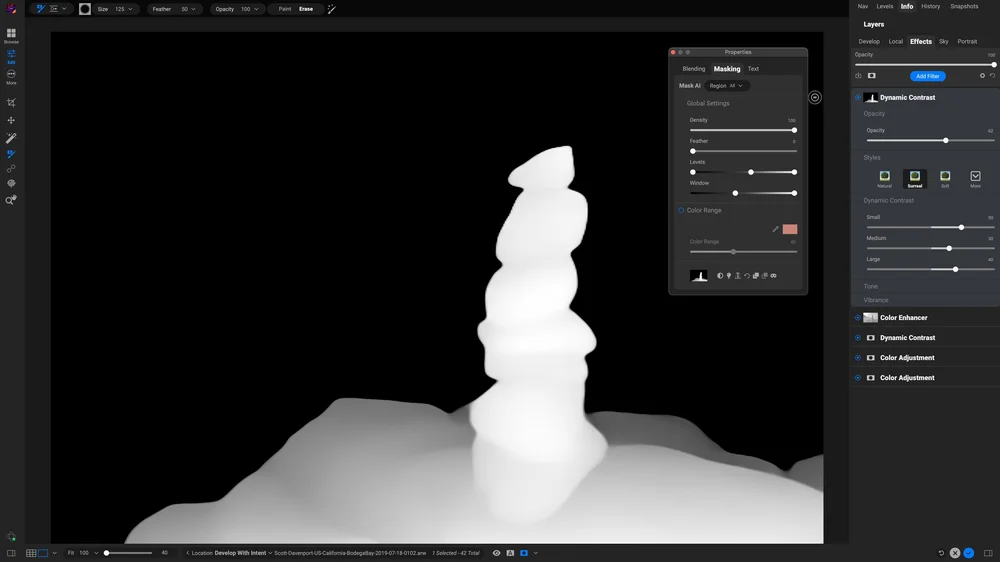The height and width of the screenshot is (562, 1000).
Task: Expand the Tone section
Action: coord(871,286)
